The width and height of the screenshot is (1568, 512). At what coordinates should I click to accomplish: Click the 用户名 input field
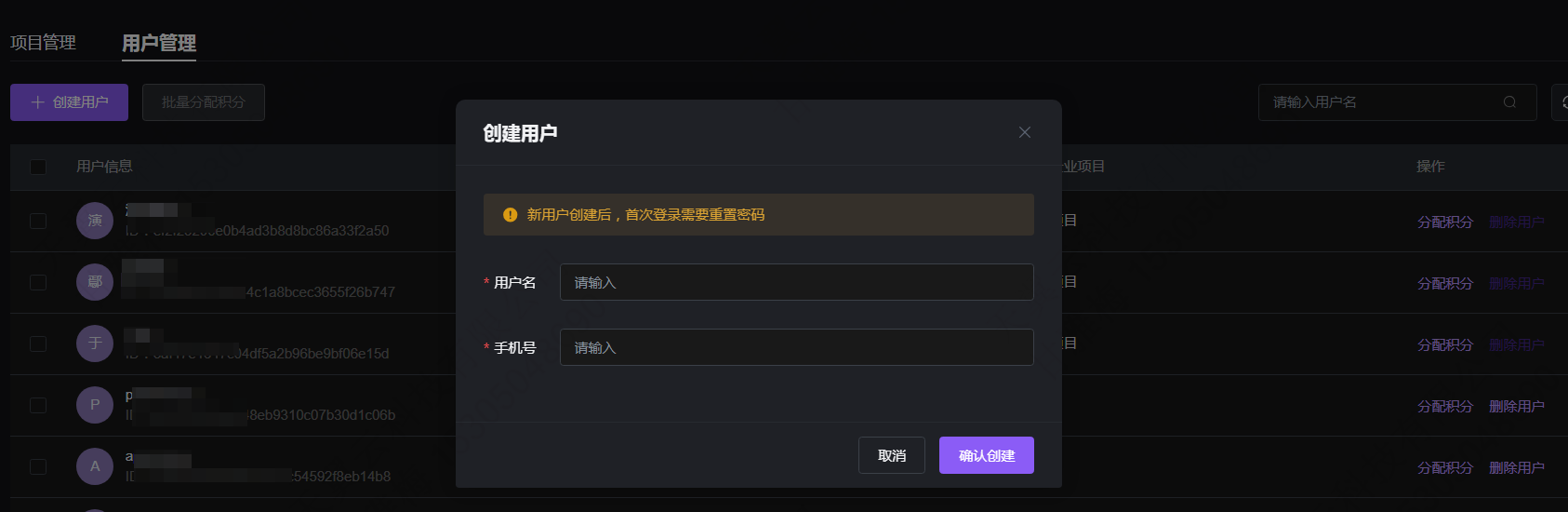(797, 282)
